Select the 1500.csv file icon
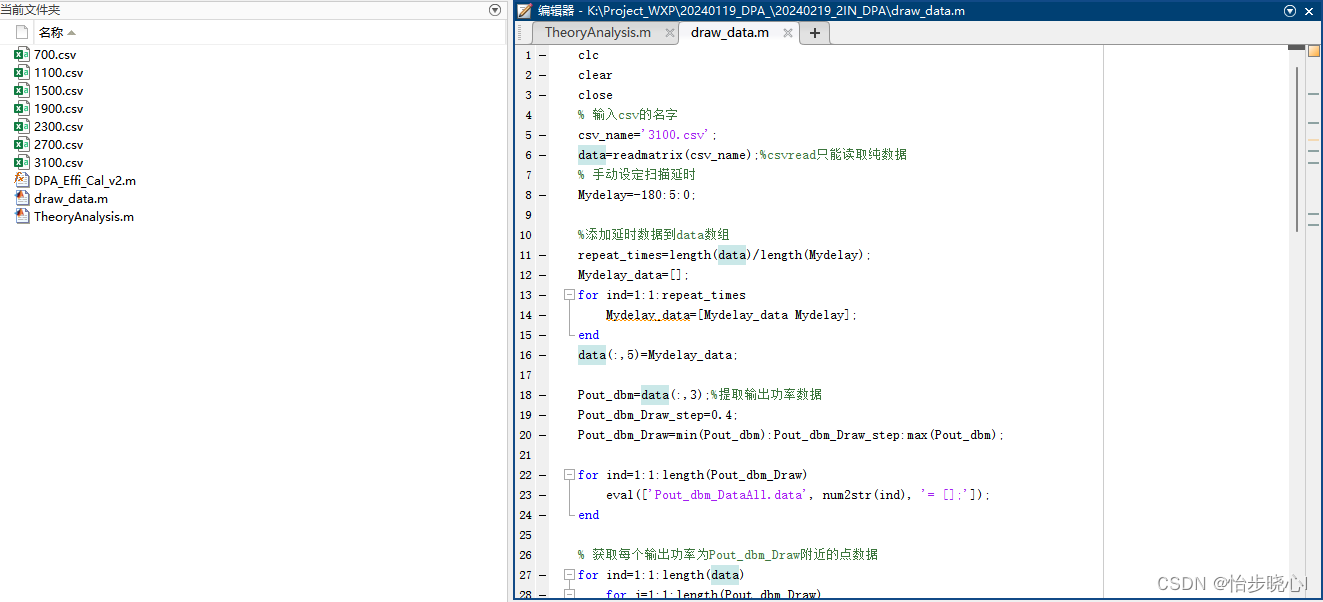Image resolution: width=1323 pixels, height=602 pixels. (22, 91)
